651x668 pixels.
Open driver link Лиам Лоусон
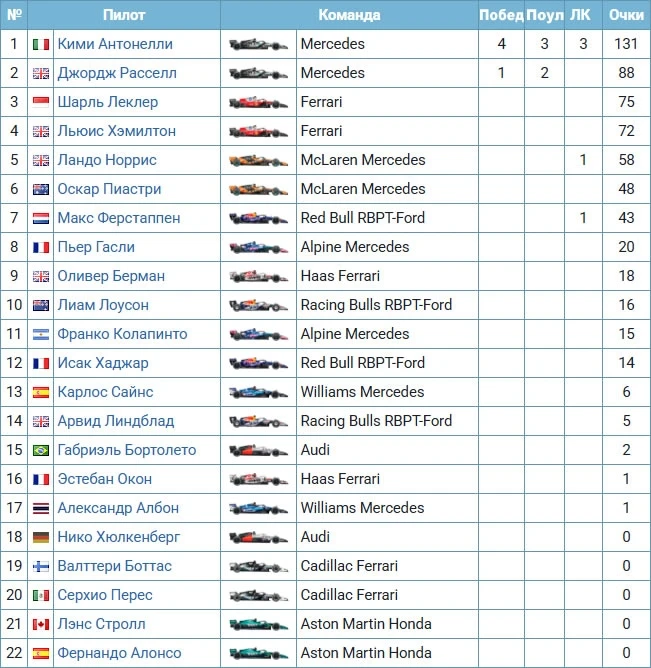click(x=103, y=305)
